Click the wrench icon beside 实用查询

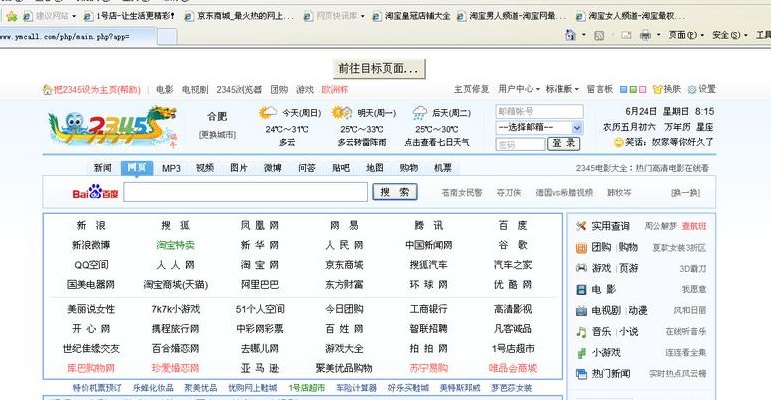coord(581,226)
